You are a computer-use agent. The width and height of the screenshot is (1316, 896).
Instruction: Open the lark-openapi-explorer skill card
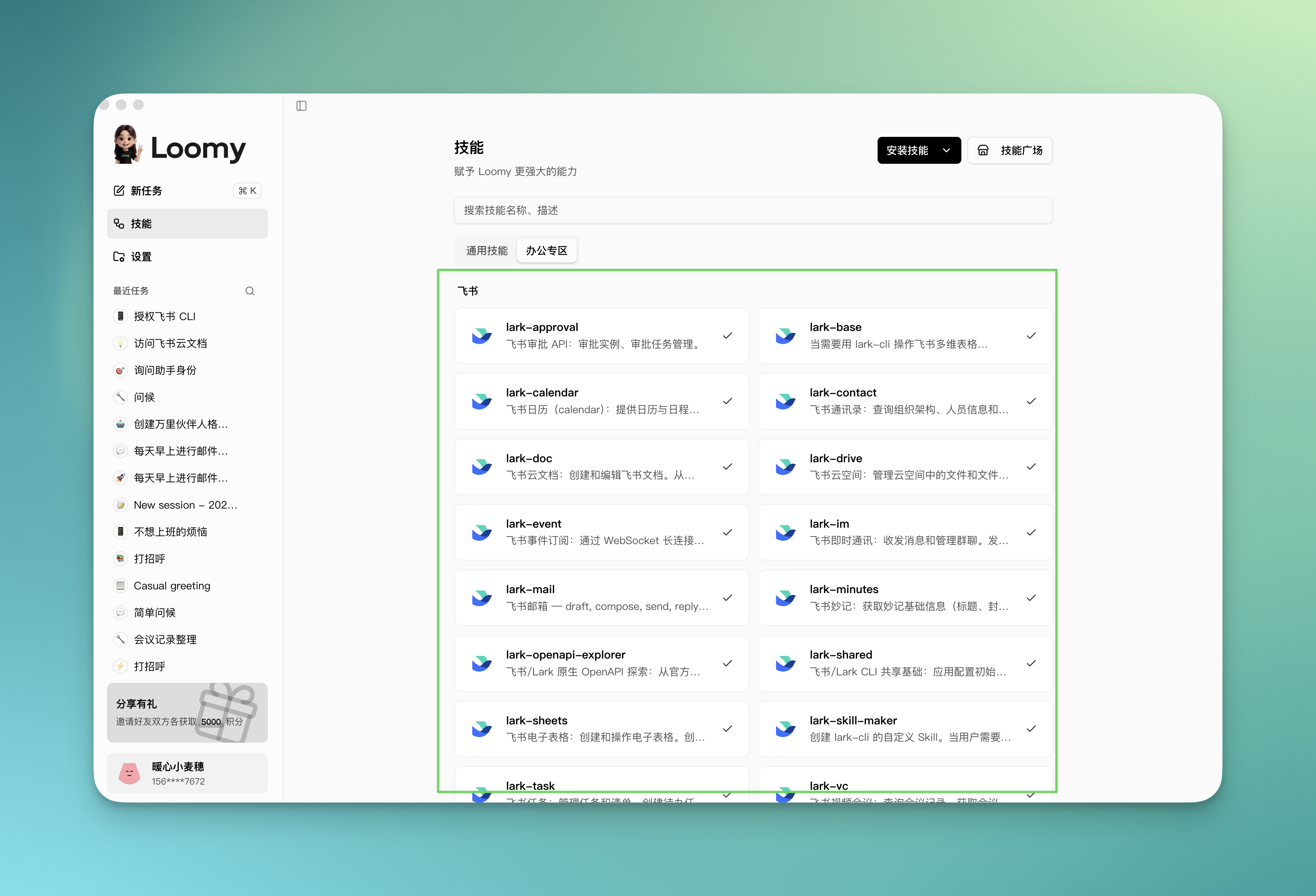pyautogui.click(x=602, y=663)
